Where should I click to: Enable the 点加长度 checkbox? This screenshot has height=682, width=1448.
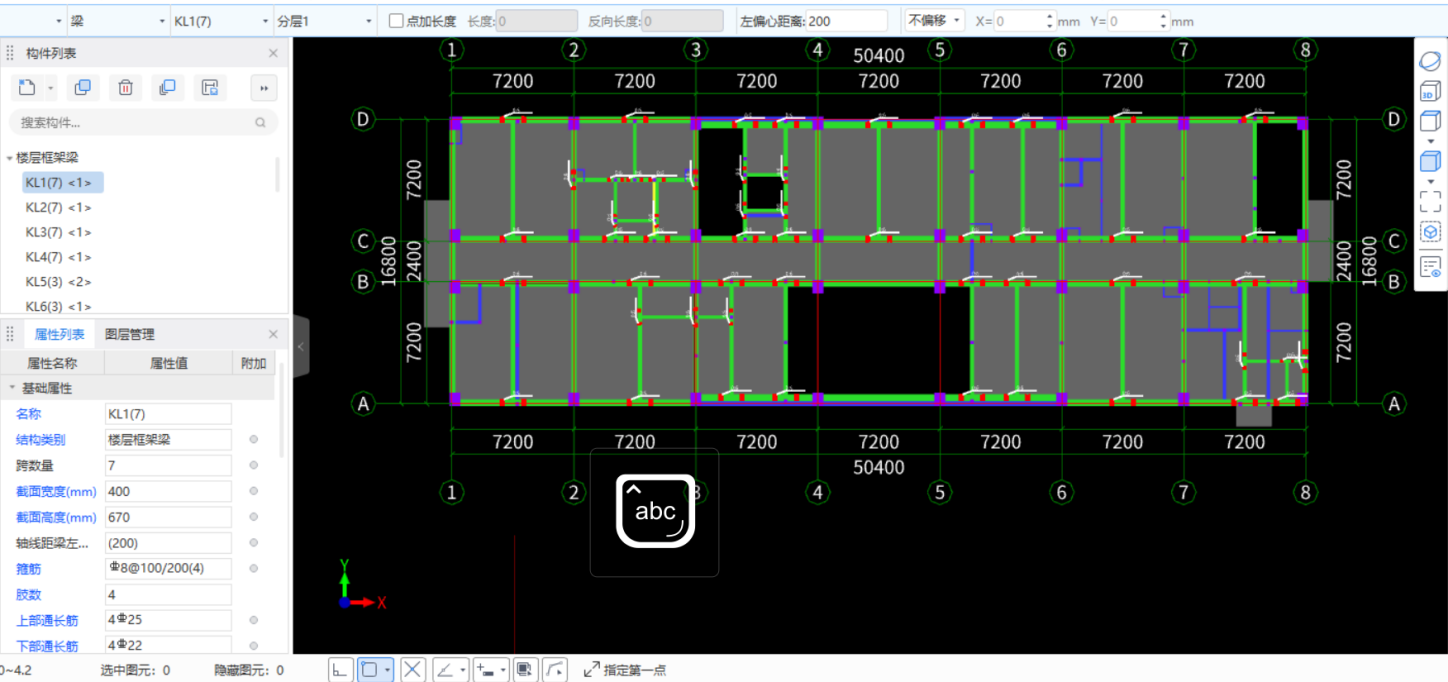click(x=396, y=21)
